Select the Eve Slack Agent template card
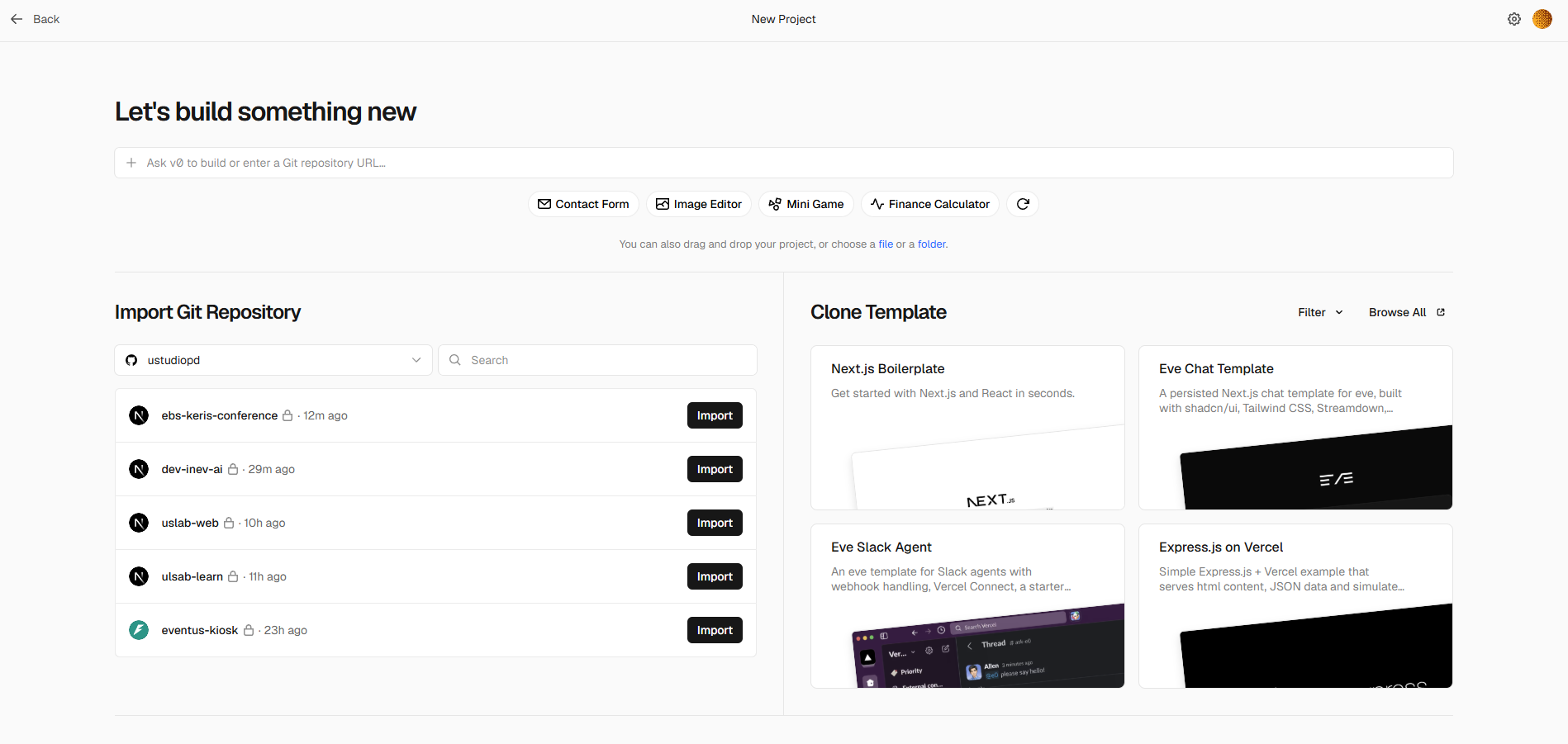Screen dimensions: 1568x744 tap(967, 606)
